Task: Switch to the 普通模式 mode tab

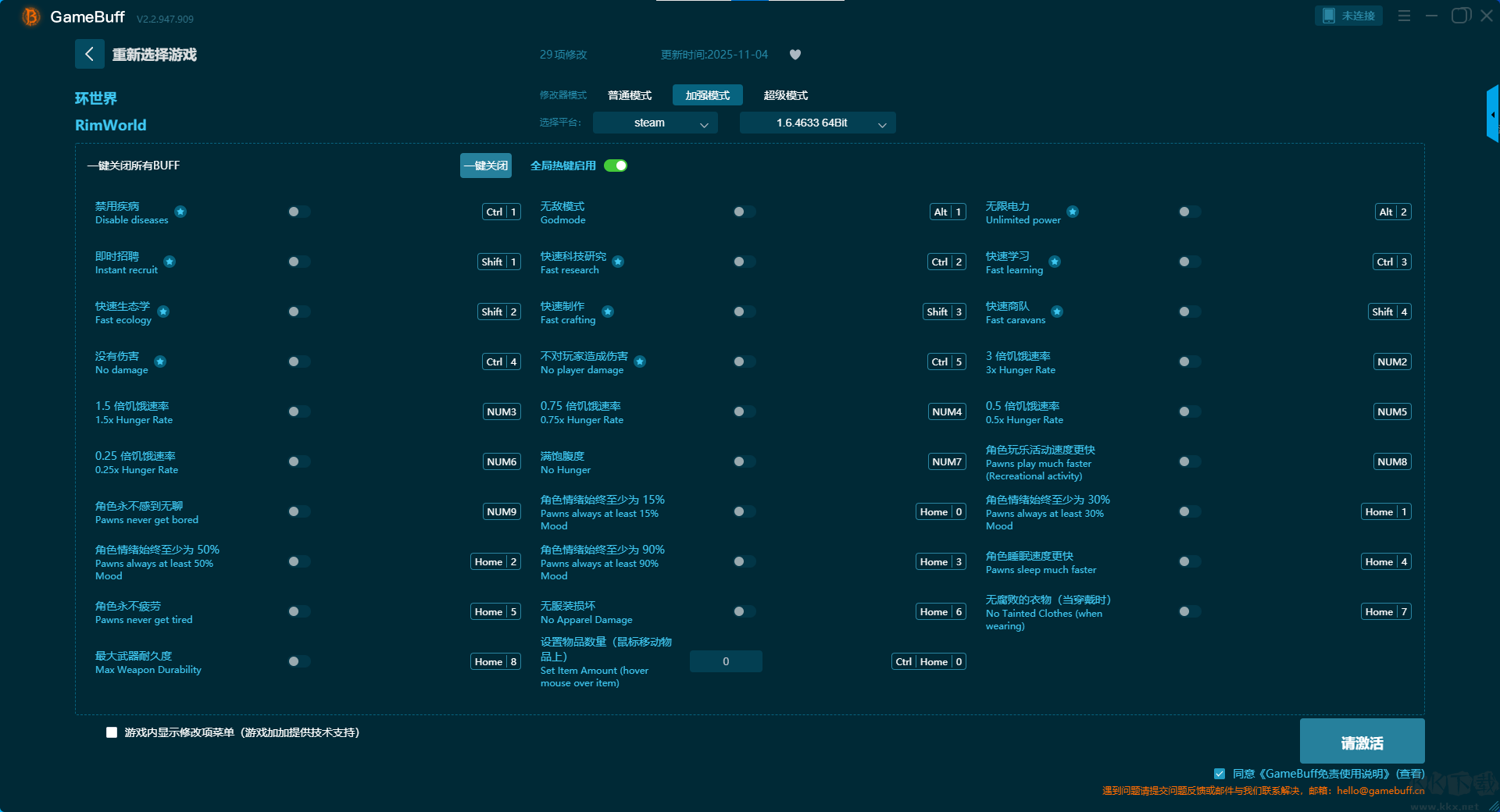Action: click(629, 94)
